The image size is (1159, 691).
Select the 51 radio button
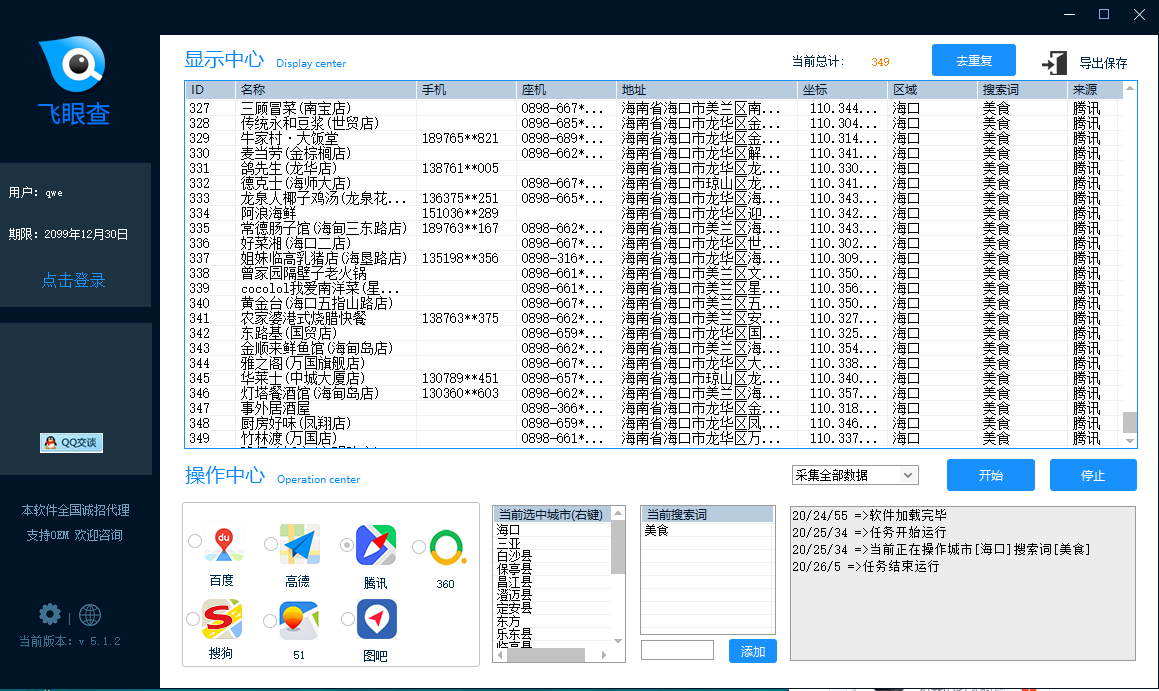[x=270, y=621]
